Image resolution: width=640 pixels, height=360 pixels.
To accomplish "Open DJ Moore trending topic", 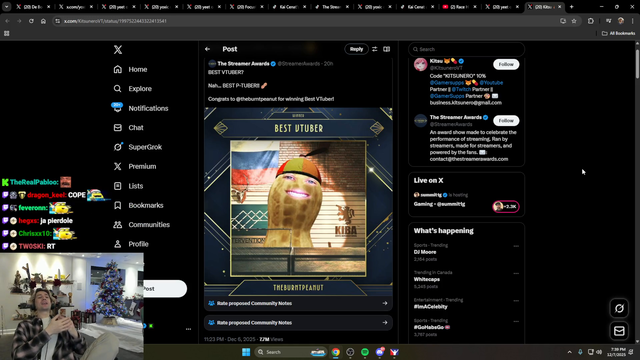I will point(425,252).
